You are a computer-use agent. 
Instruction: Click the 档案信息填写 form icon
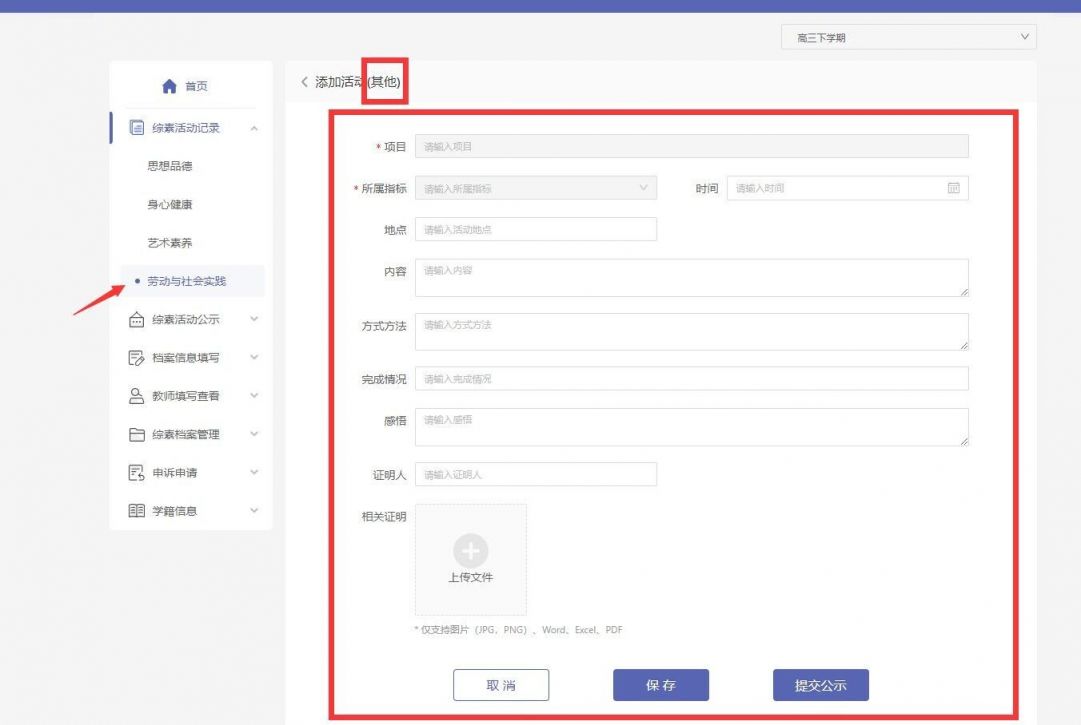click(138, 357)
